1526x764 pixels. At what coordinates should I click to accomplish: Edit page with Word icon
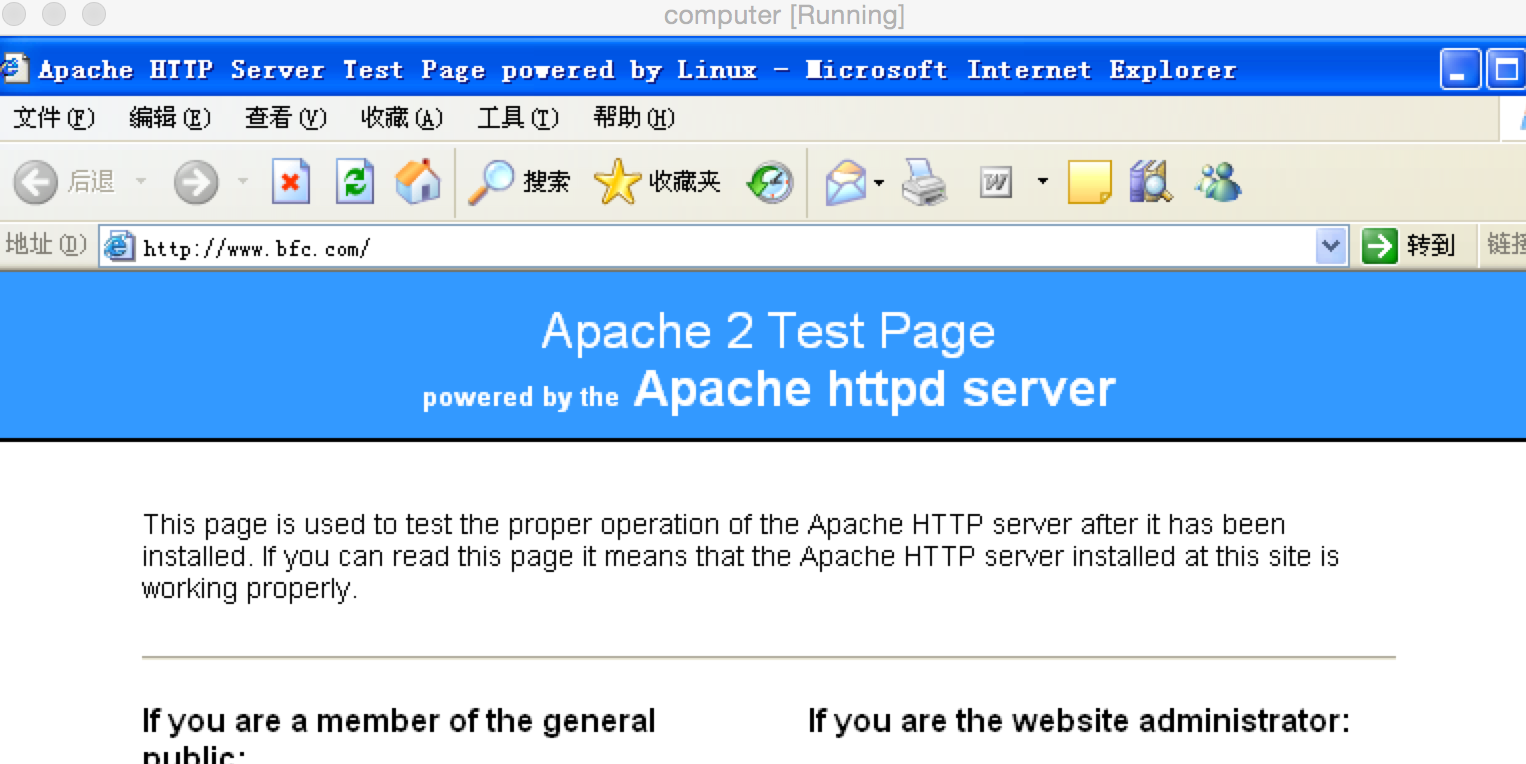click(996, 182)
